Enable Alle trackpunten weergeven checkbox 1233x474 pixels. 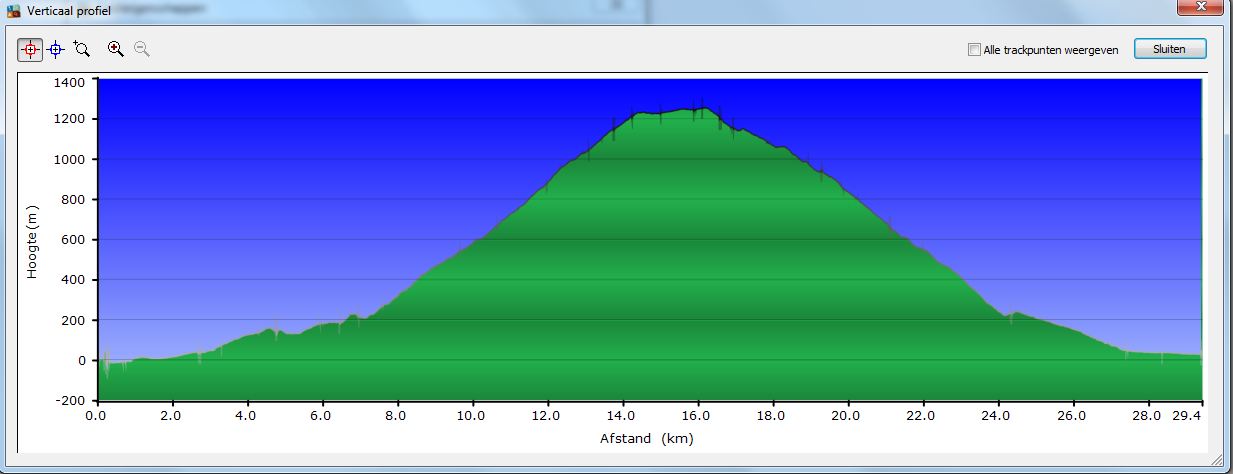click(974, 49)
